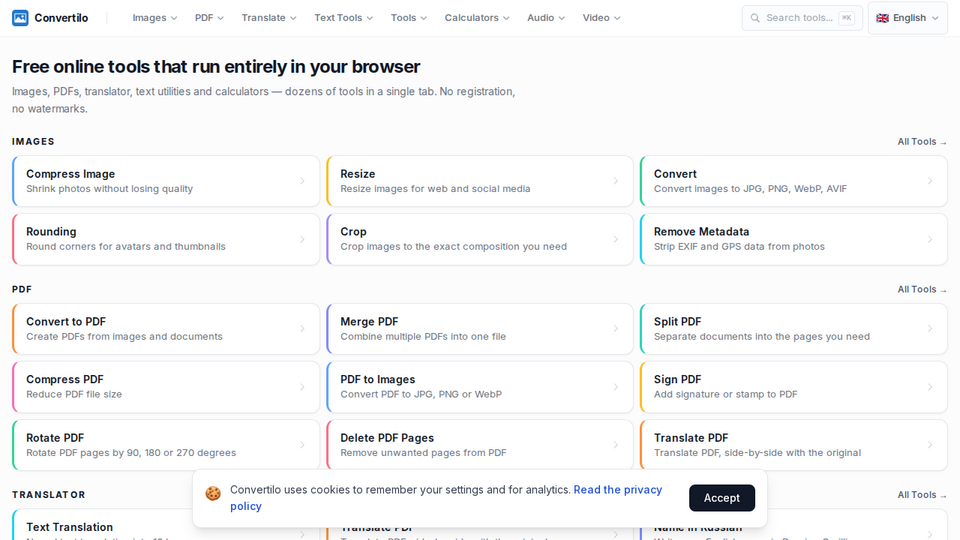Screen dimensions: 960x540
Task: Open the Split PDF tool
Action: [793, 329]
